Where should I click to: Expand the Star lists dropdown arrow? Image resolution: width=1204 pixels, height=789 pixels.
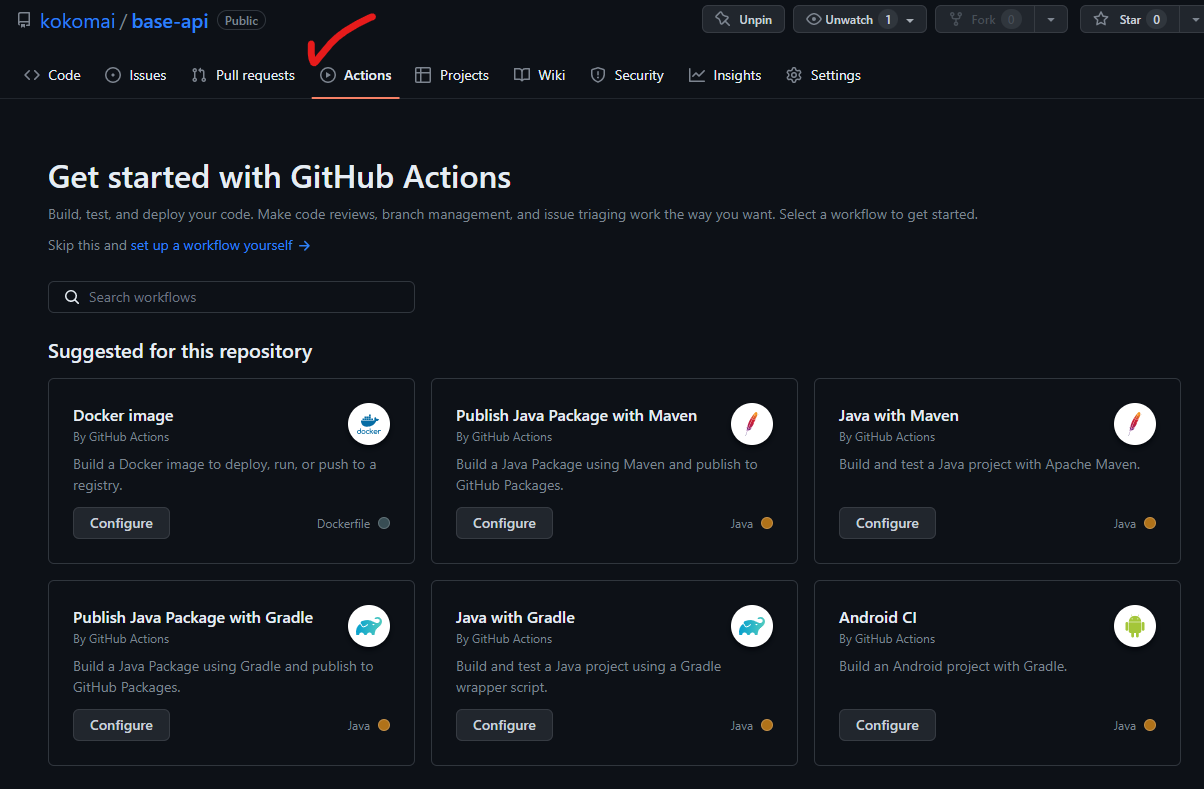[x=1190, y=19]
